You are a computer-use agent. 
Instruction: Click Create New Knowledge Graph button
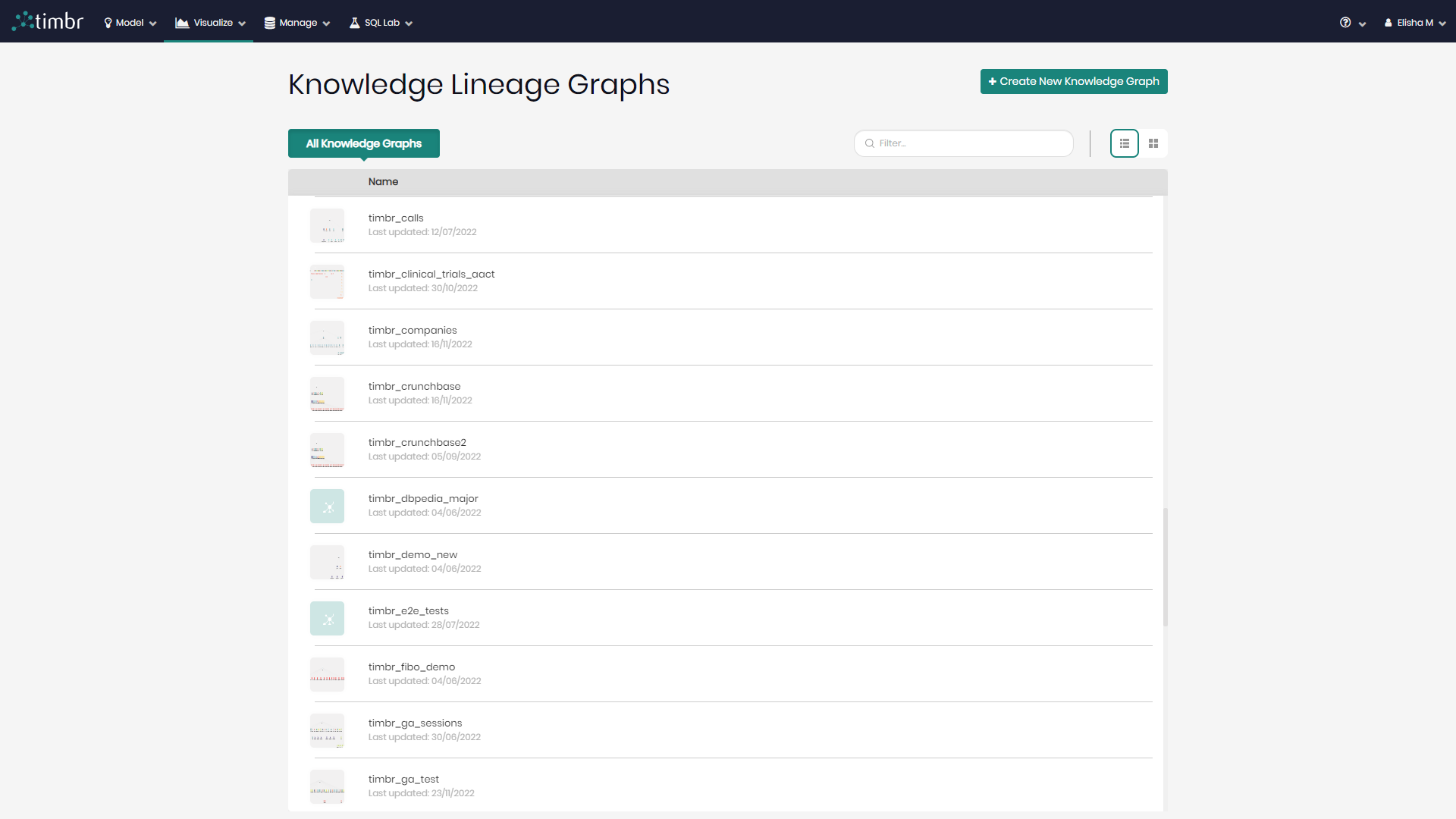point(1074,81)
